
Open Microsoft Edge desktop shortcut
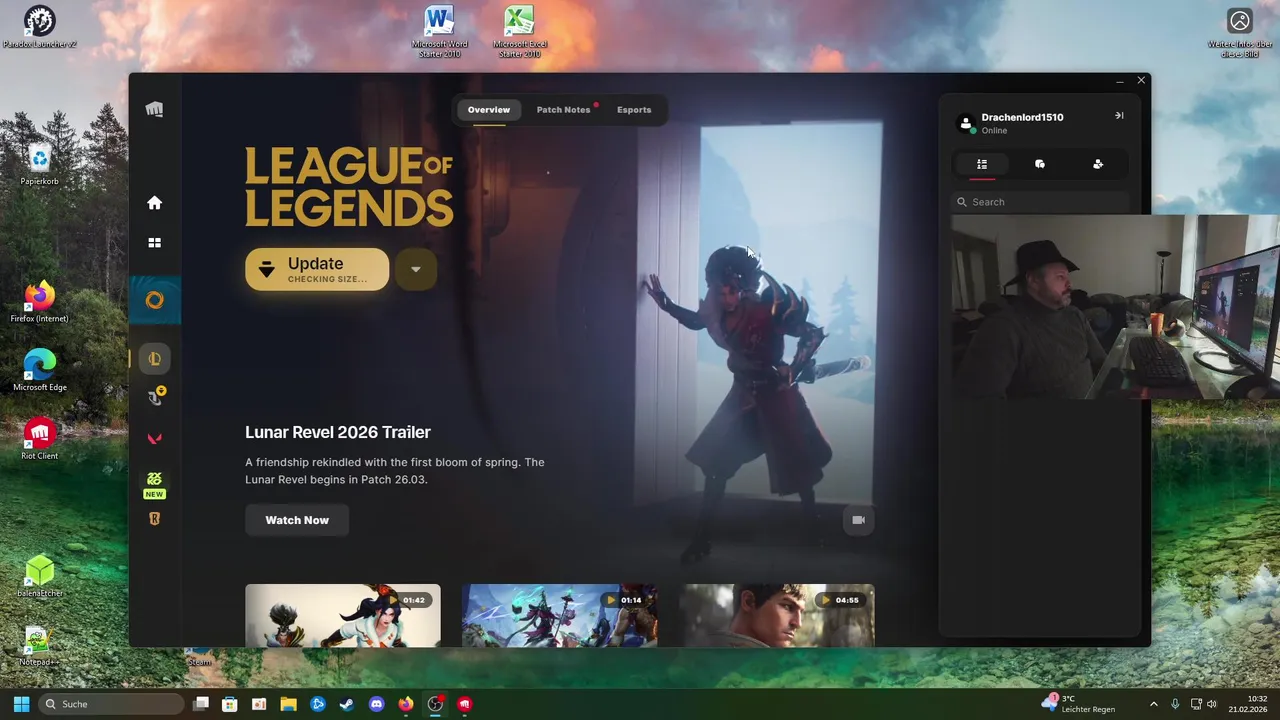point(40,370)
